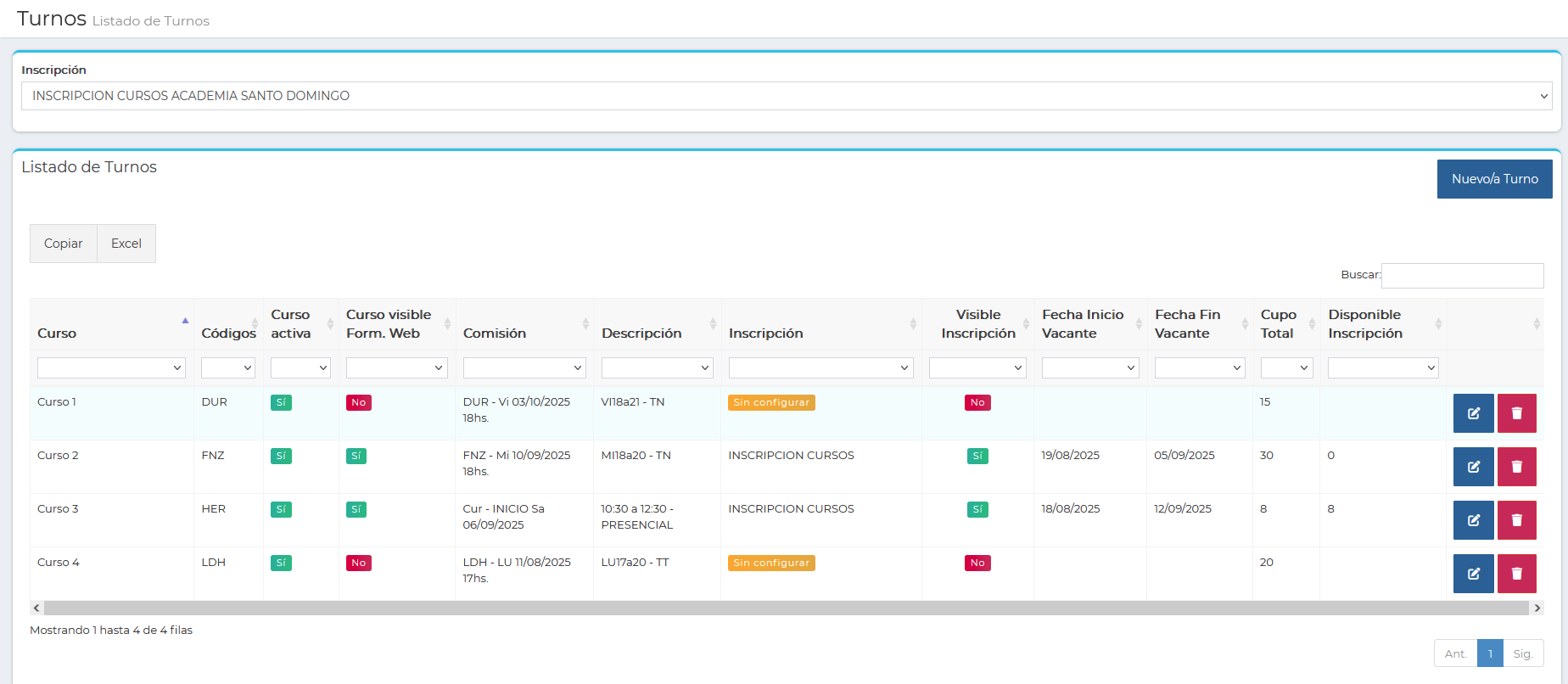Sort table by Inscripción column

click(x=821, y=324)
